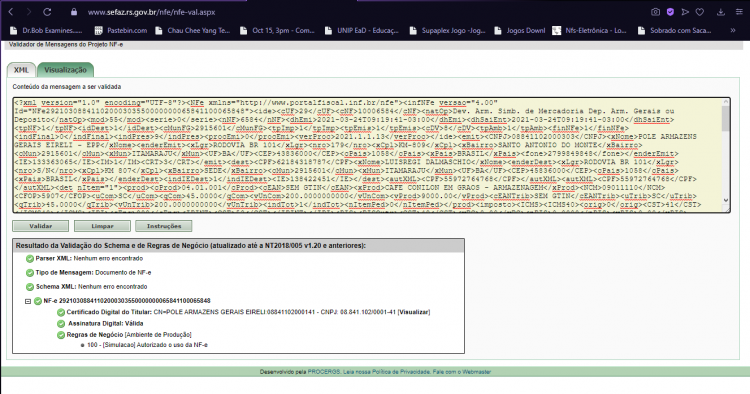Open downloads with the download arrow icon
The height and width of the screenshot is (394, 750).
click(720, 12)
